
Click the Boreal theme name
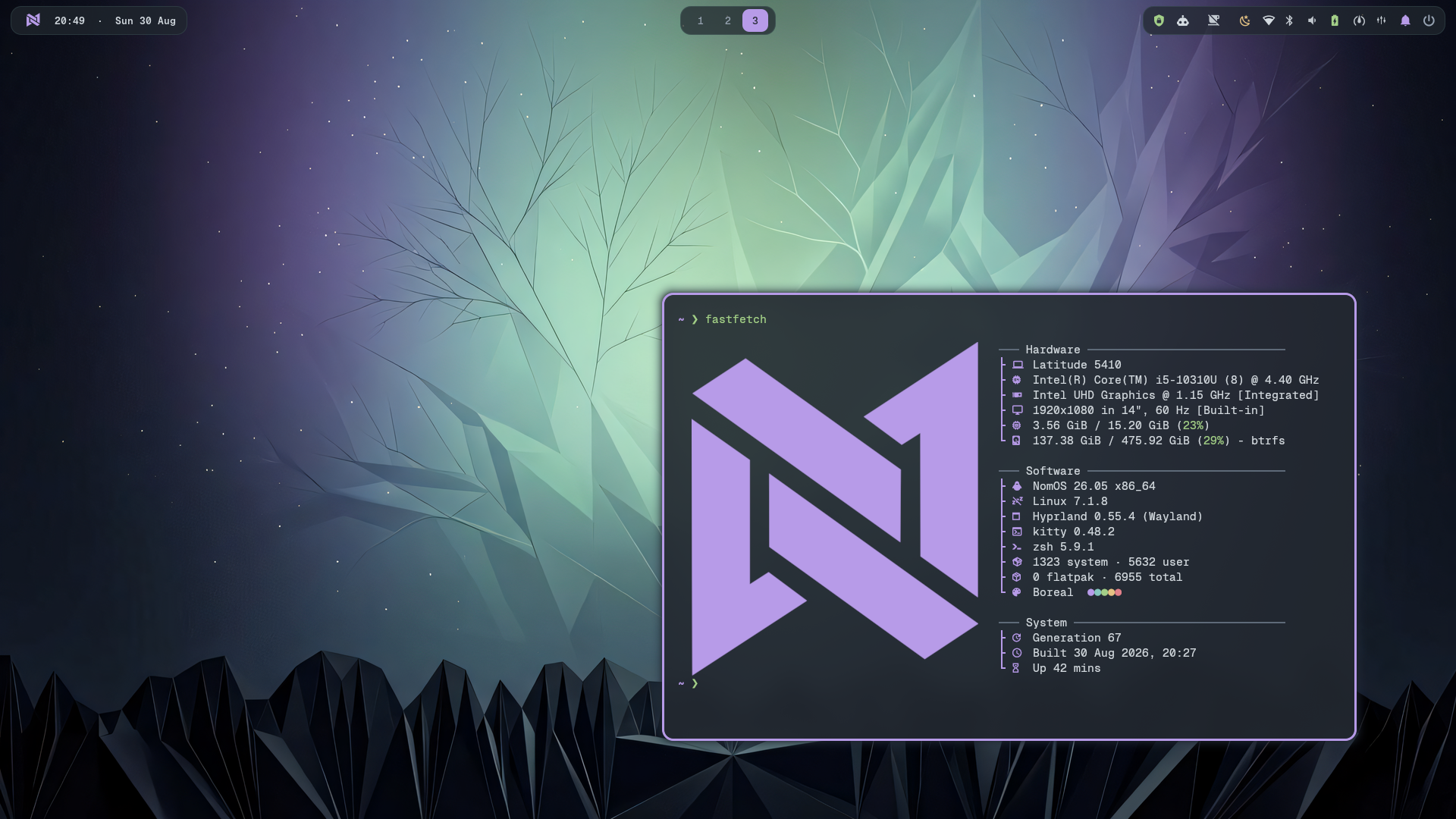(1053, 592)
